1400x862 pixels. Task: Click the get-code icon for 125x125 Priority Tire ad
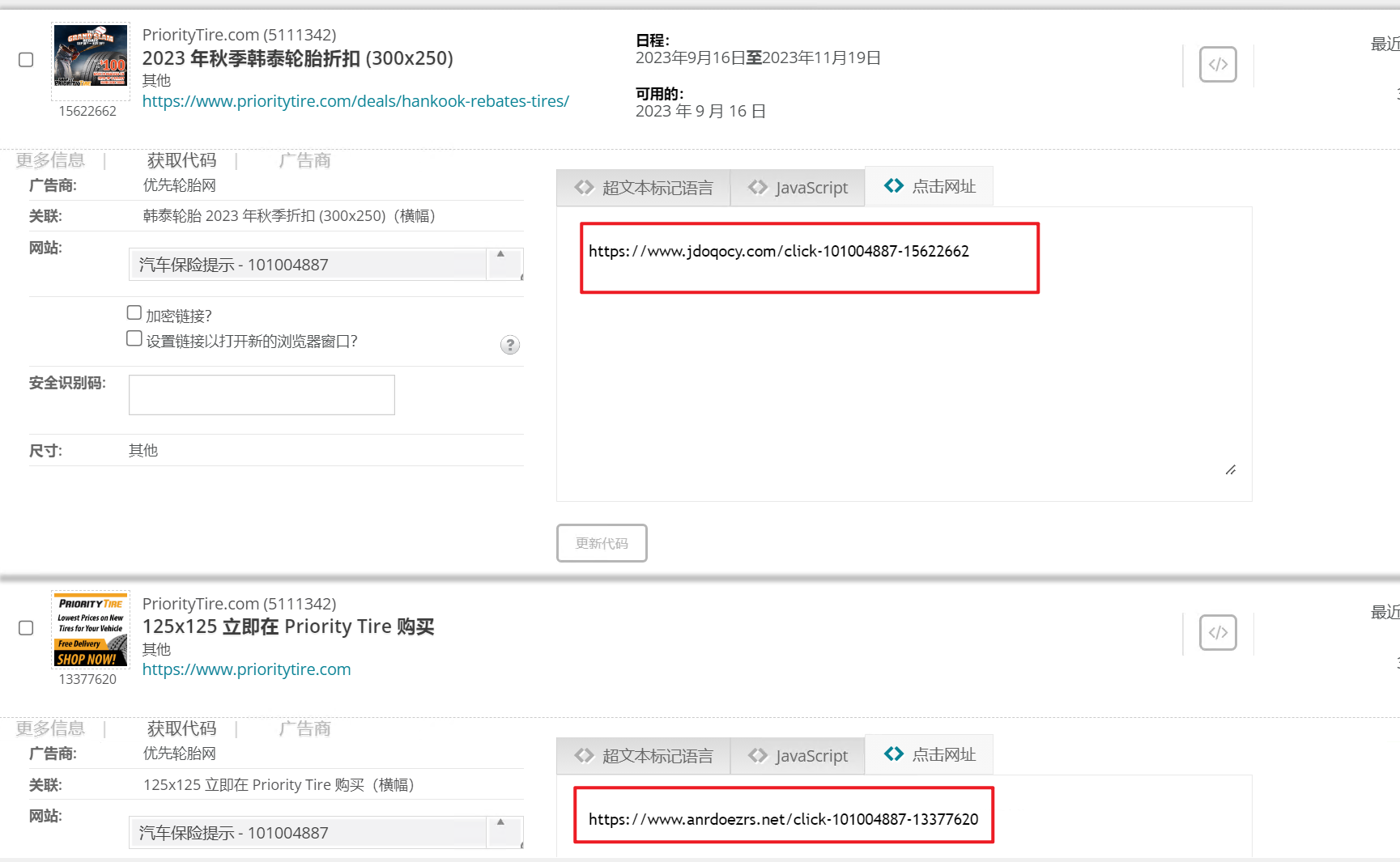click(x=1217, y=633)
